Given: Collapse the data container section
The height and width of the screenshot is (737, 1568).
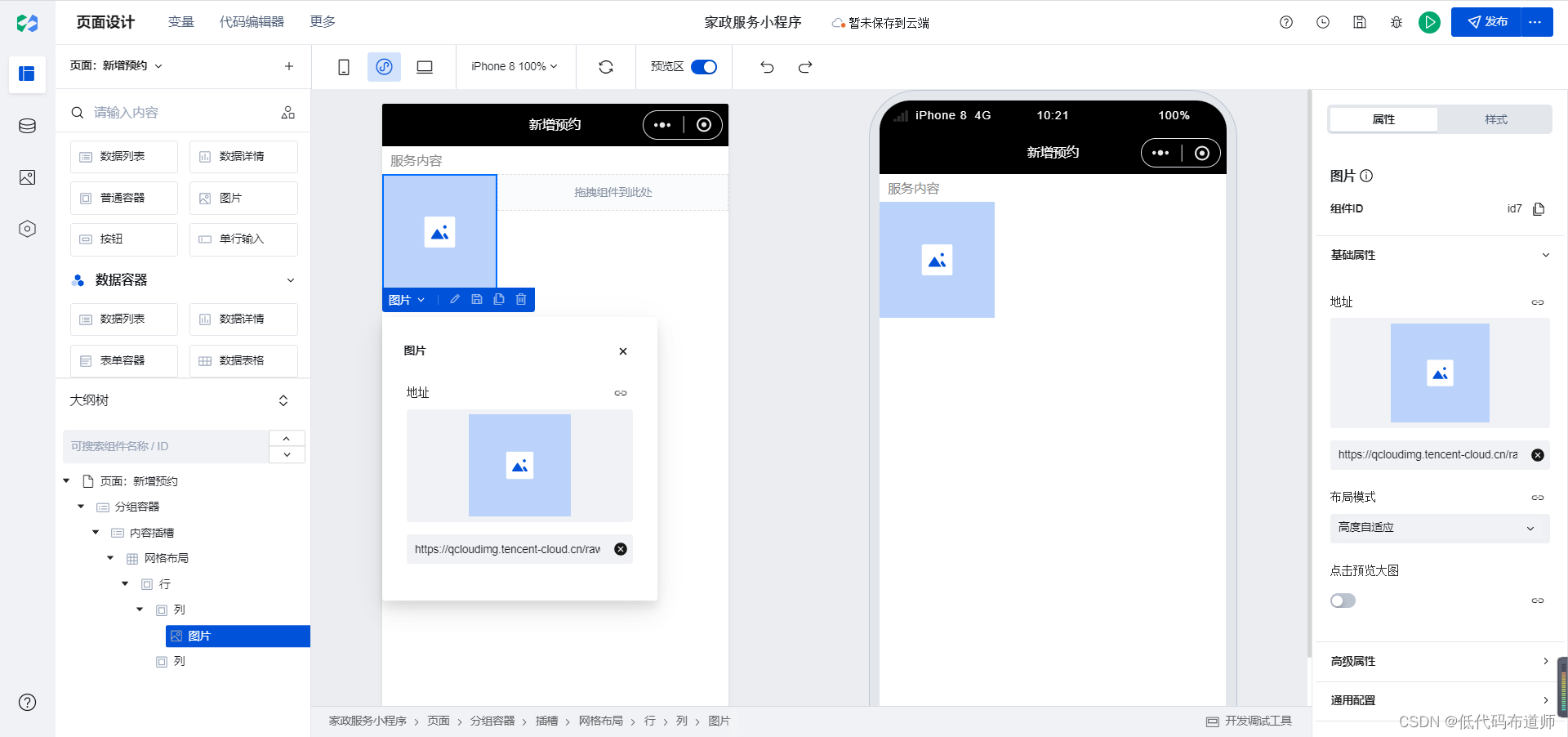Looking at the screenshot, I should [291, 280].
